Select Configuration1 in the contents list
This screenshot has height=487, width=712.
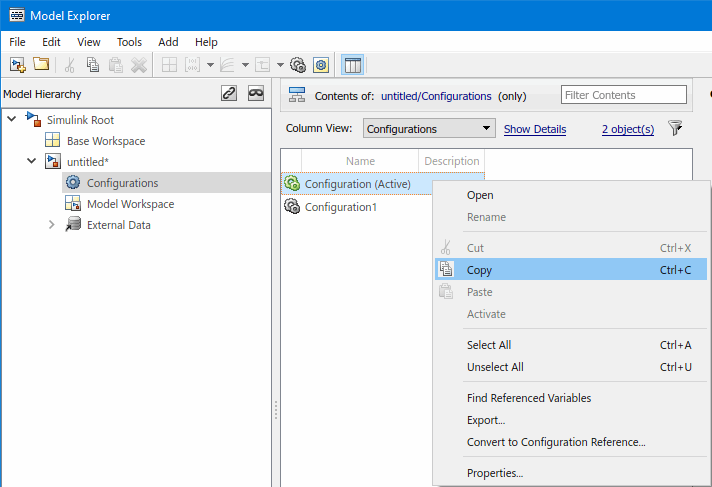click(x=340, y=207)
